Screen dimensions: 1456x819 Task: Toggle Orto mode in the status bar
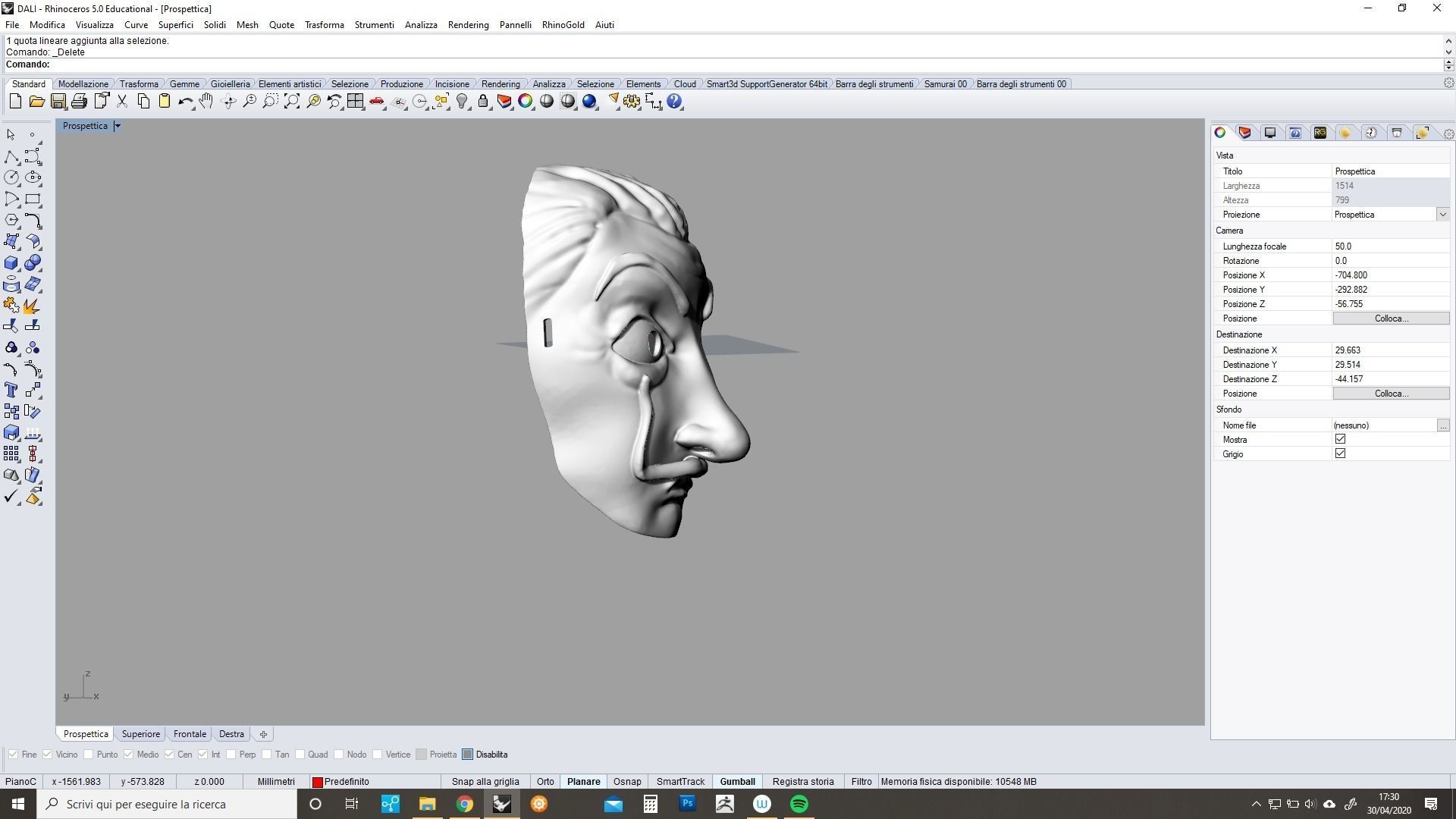tap(545, 782)
